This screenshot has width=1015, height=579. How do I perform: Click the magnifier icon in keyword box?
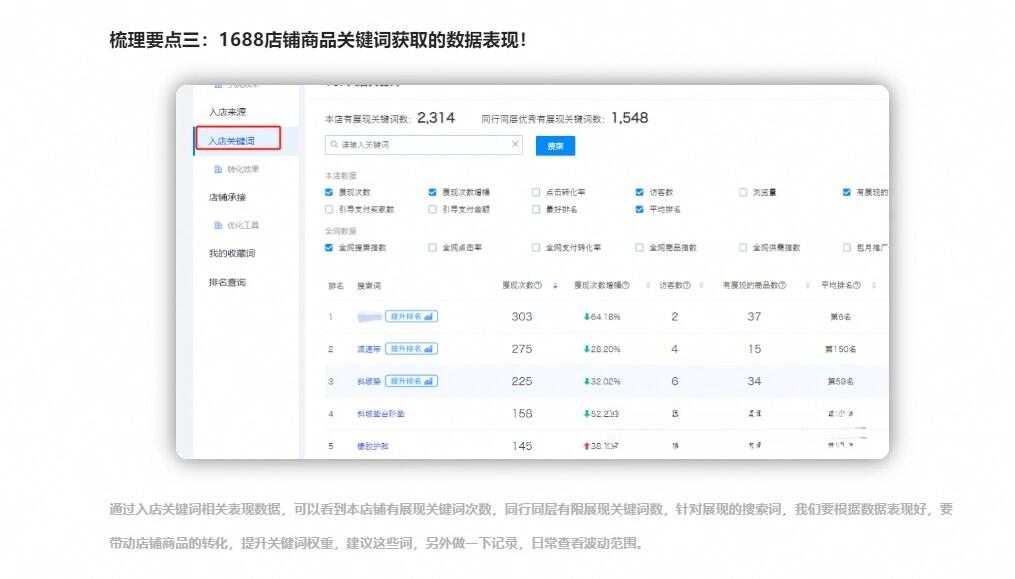[334, 144]
